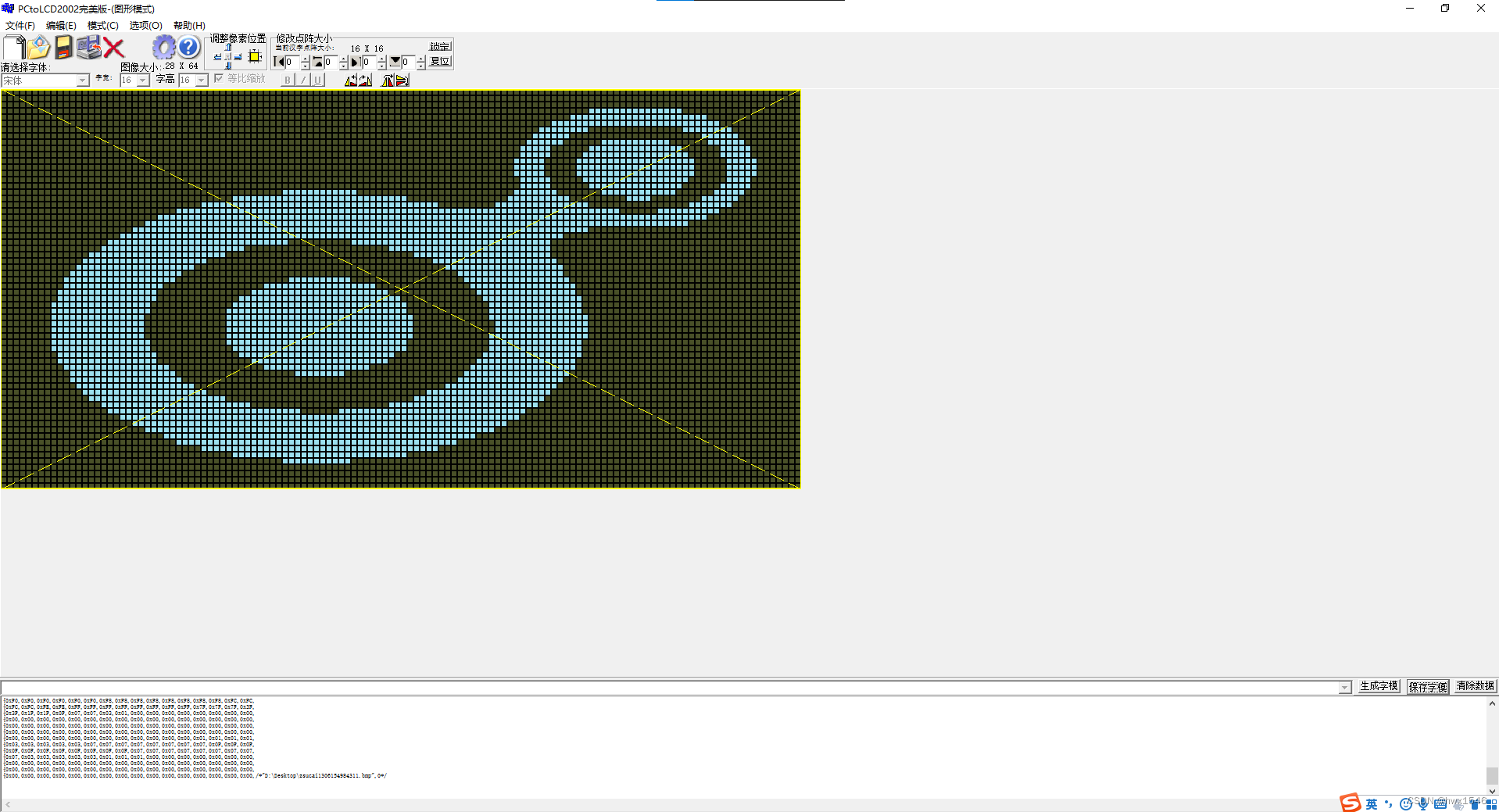
Task: Open the 选项(O) menu
Action: point(145,25)
